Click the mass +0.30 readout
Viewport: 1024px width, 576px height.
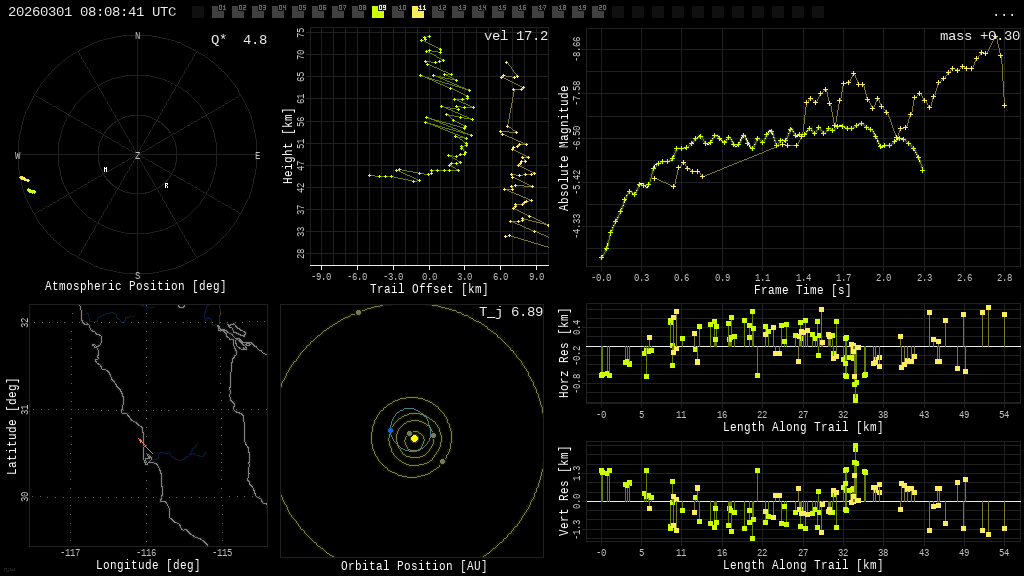point(979,37)
